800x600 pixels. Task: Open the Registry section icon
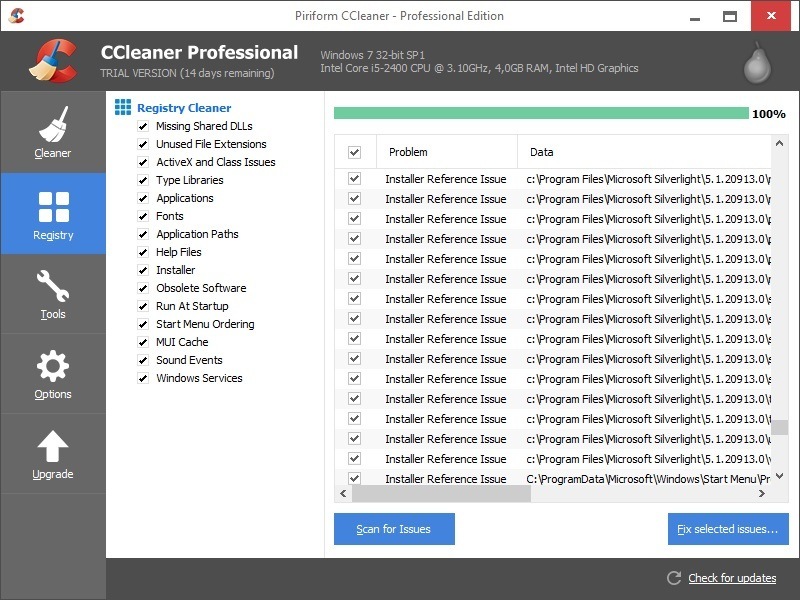coord(52,205)
